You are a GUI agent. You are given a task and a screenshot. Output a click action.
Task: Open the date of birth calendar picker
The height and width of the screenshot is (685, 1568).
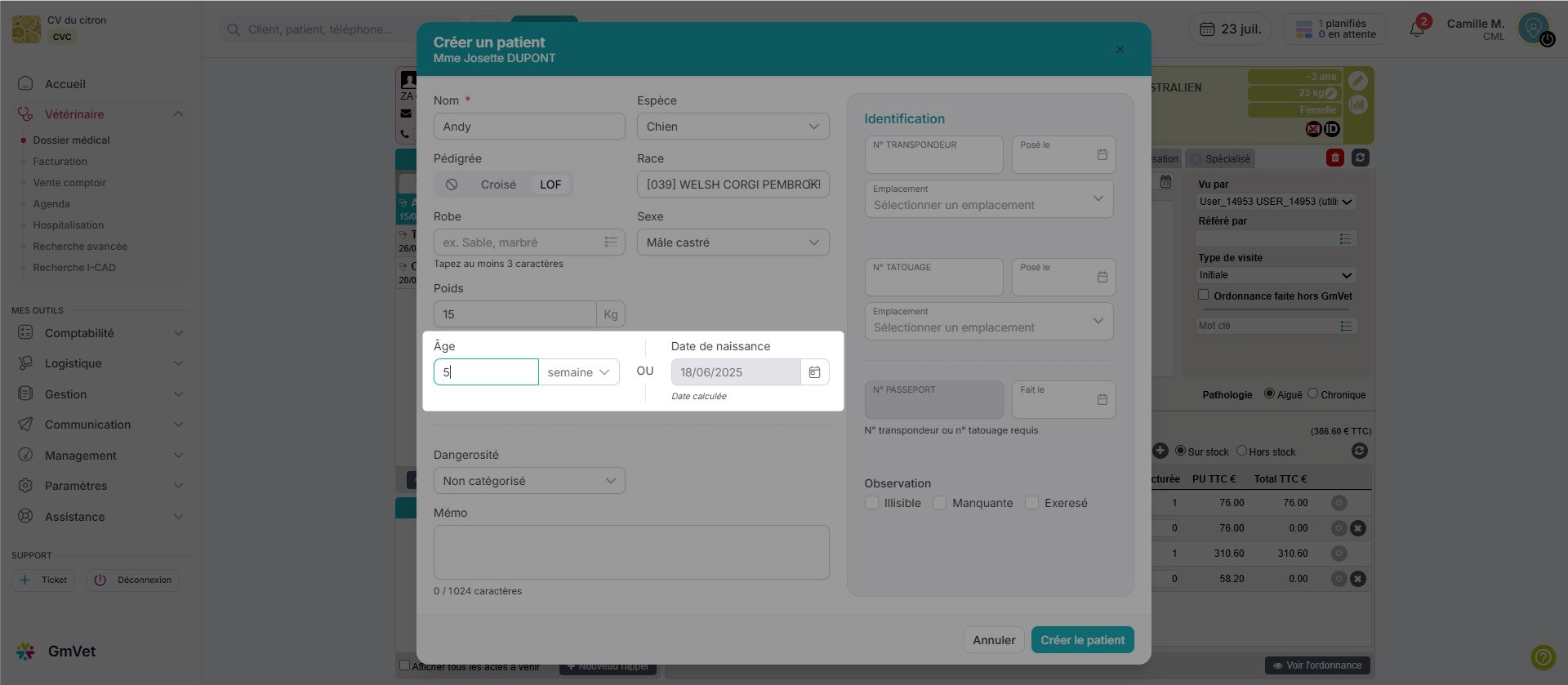pyautogui.click(x=814, y=372)
